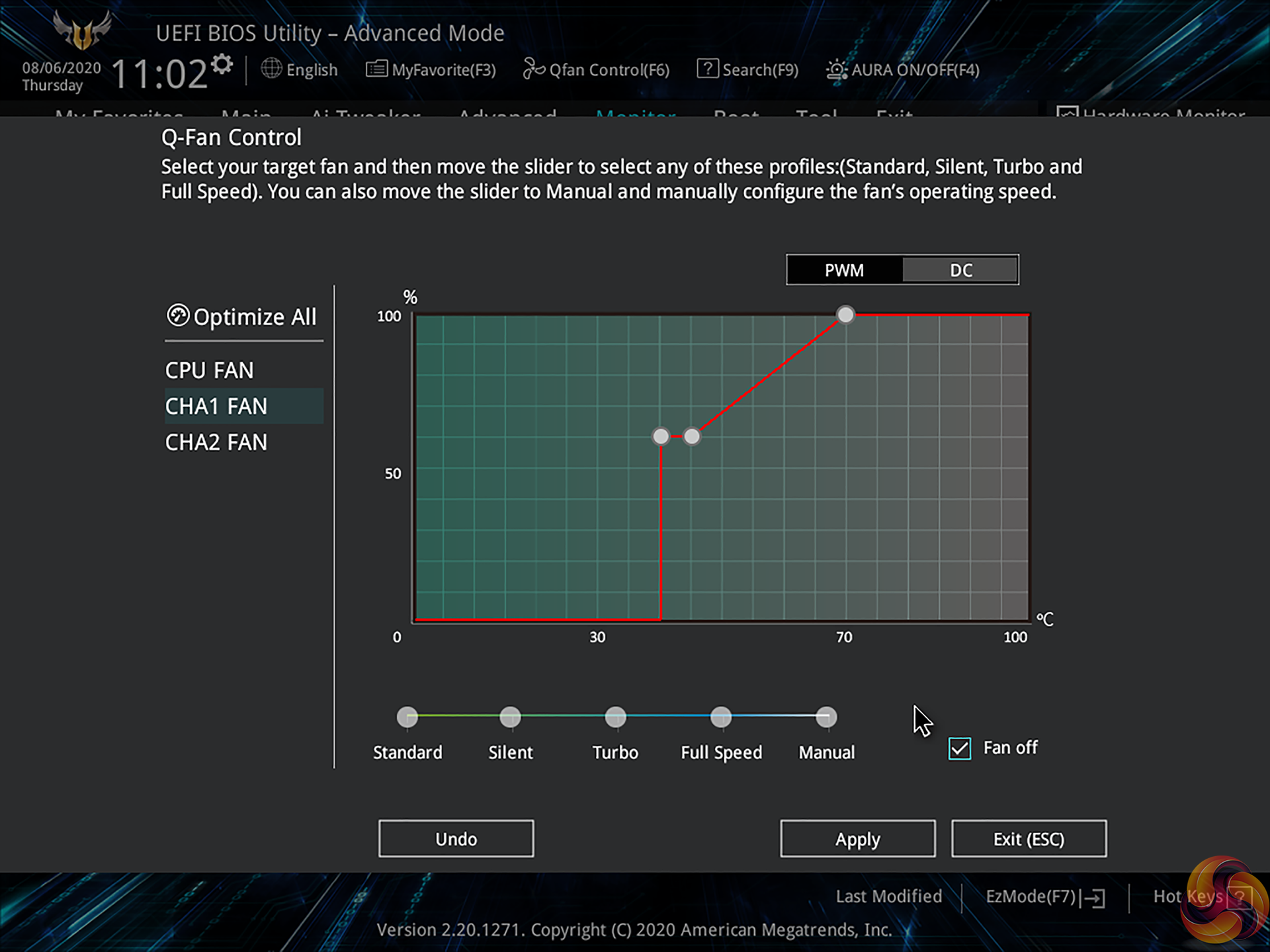Screen dimensions: 1270x952
Task: Select CHA2 FAN from fan list
Action: (216, 442)
